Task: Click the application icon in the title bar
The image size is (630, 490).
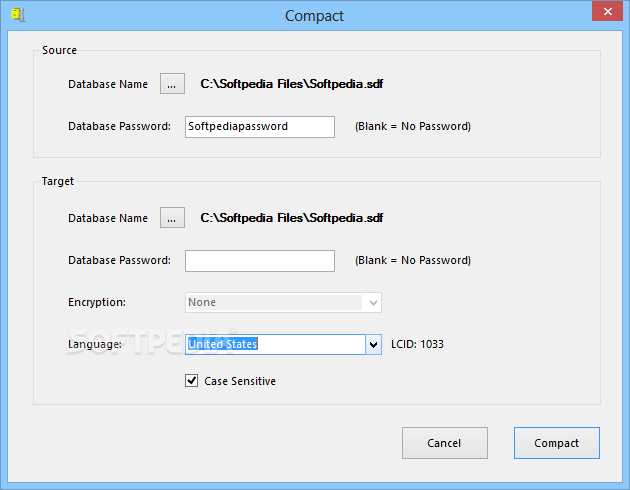Action: click(17, 15)
